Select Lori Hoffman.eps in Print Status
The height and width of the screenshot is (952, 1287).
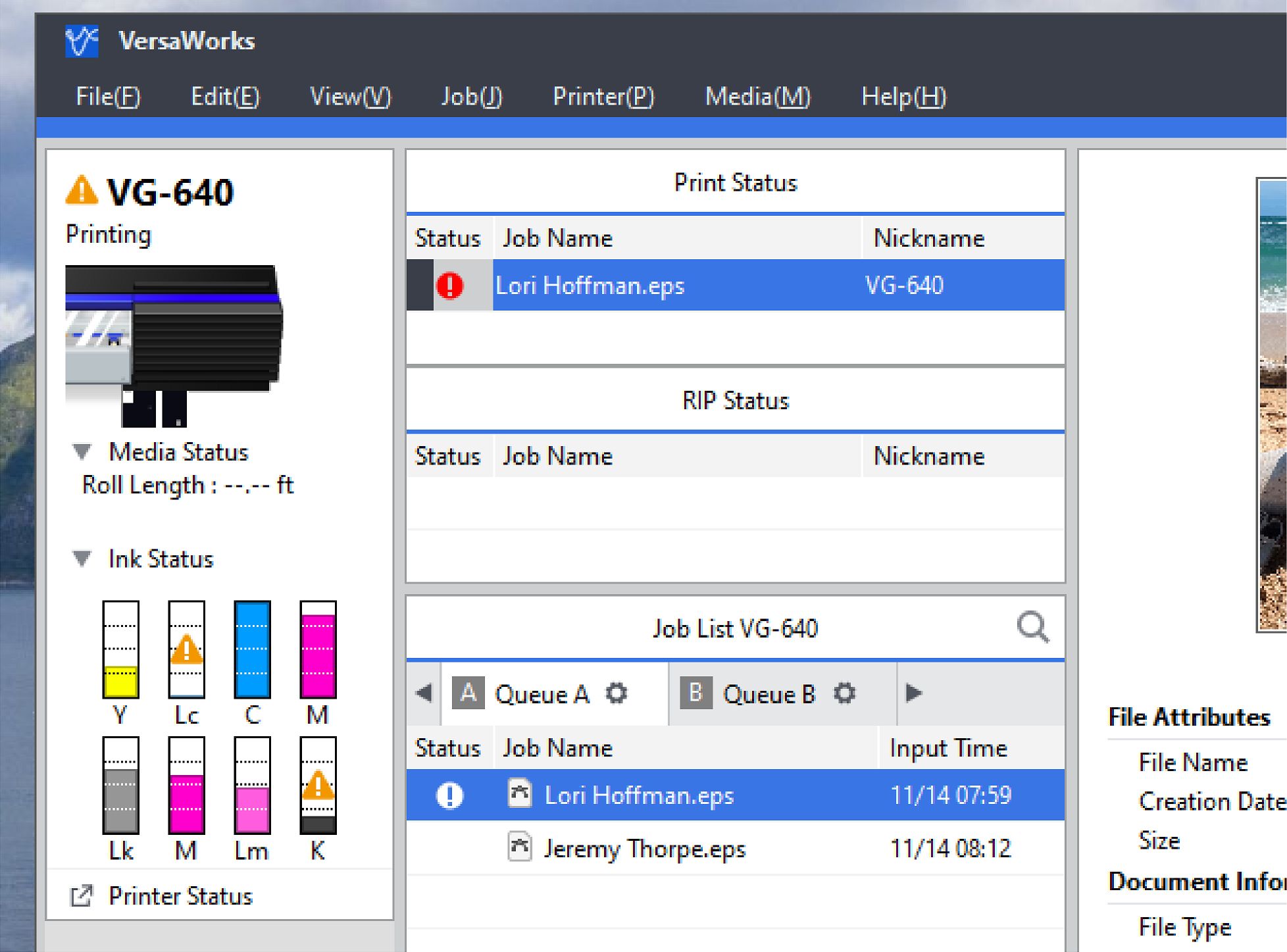[x=590, y=286]
